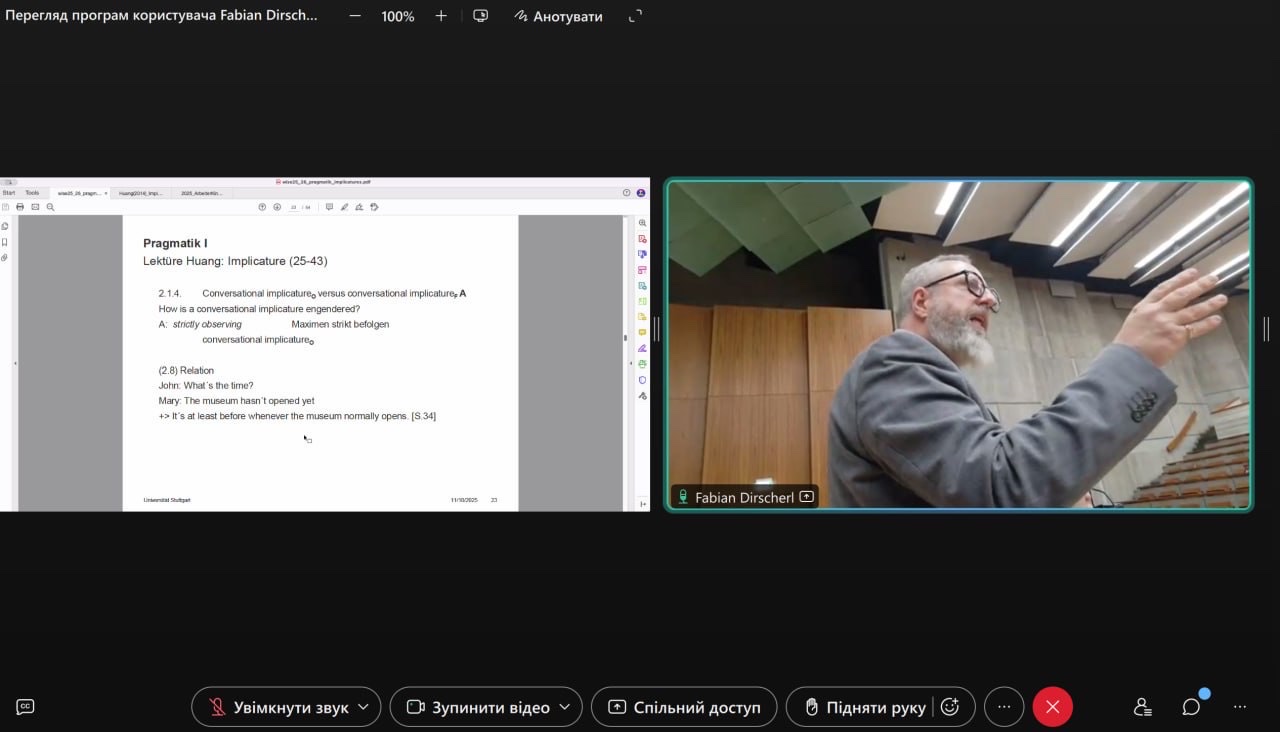Viewport: 1280px width, 732px height.
Task: Open the emoji reactions picker
Action: pos(950,707)
